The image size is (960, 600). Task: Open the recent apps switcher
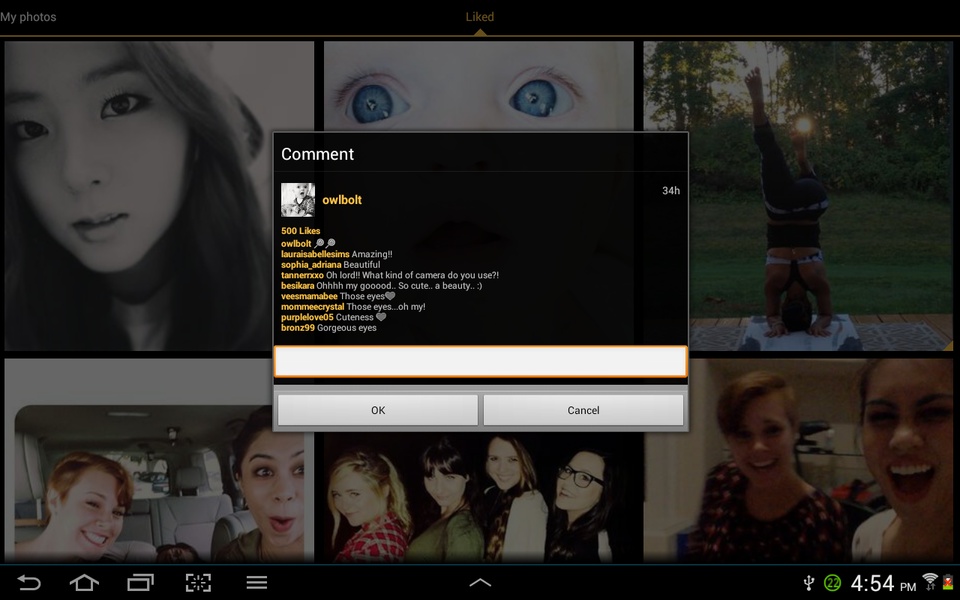[x=140, y=582]
